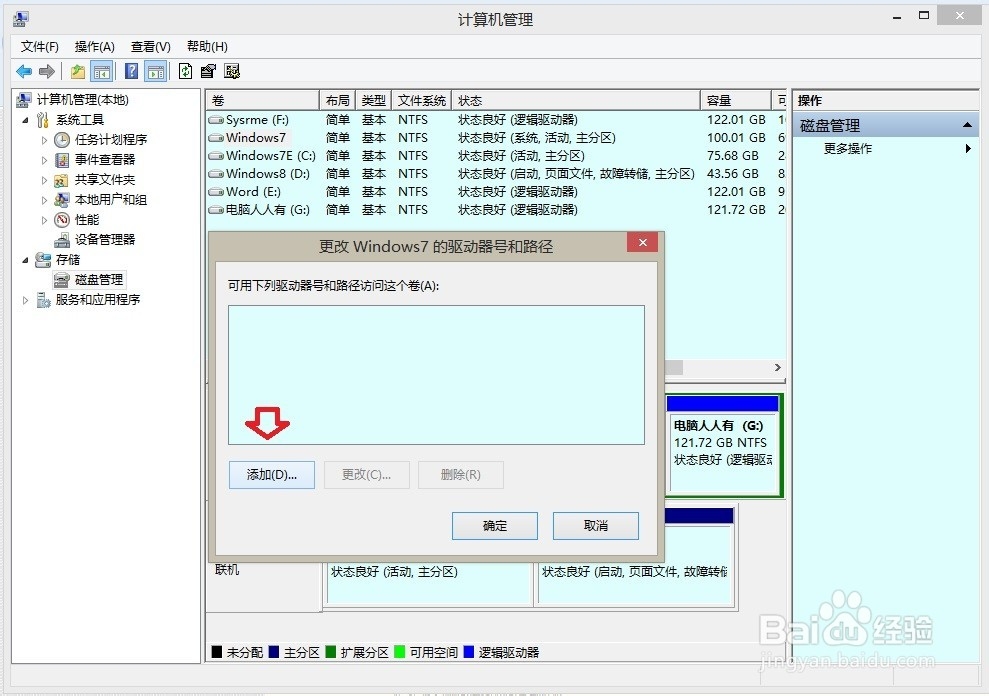Click the Properties toolbar icon
Viewport: 989px width, 696px height.
click(x=208, y=71)
